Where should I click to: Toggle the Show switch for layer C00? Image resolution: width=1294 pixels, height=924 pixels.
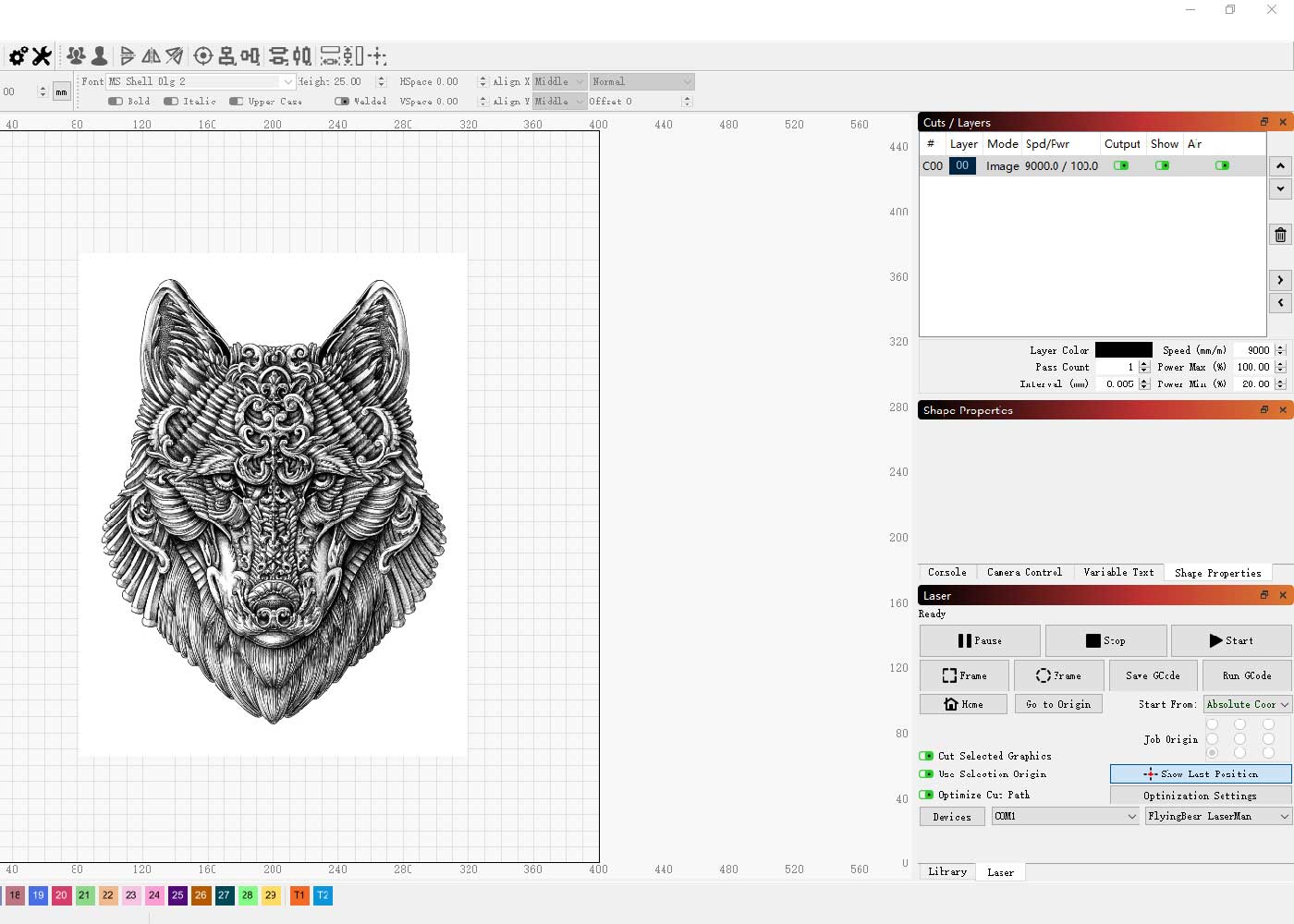[x=1163, y=166]
